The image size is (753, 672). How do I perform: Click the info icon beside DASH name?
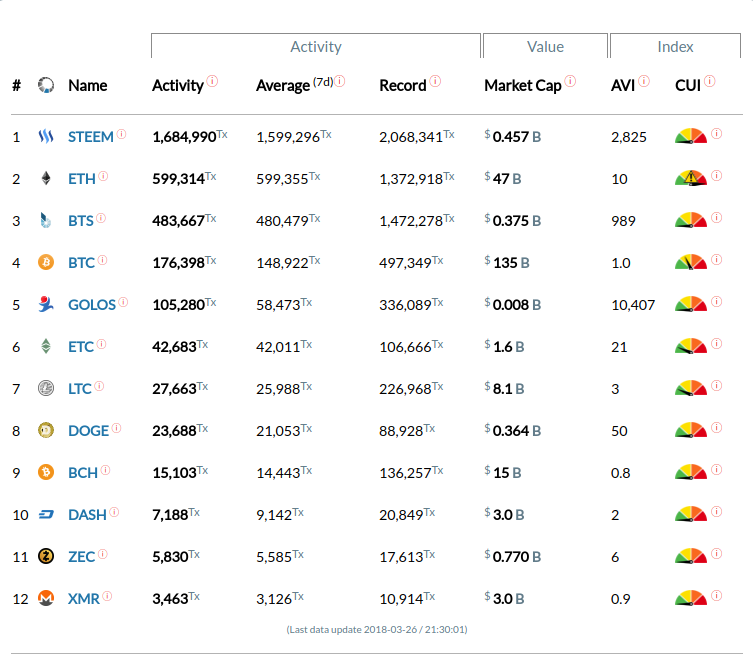[114, 512]
